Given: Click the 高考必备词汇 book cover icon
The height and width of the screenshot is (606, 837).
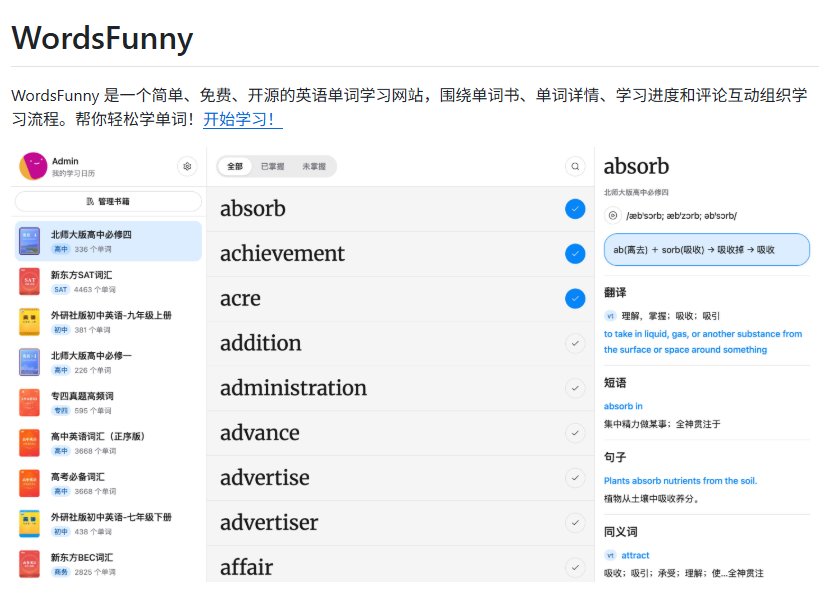Looking at the screenshot, I should pos(29,483).
